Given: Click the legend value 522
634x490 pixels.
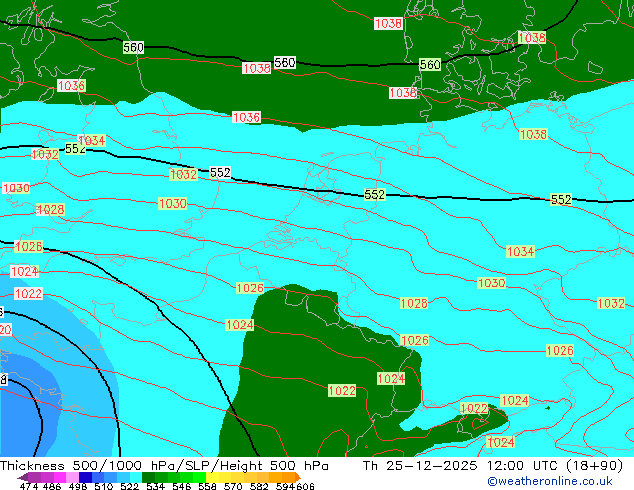Looking at the screenshot, I should (x=129, y=486).
